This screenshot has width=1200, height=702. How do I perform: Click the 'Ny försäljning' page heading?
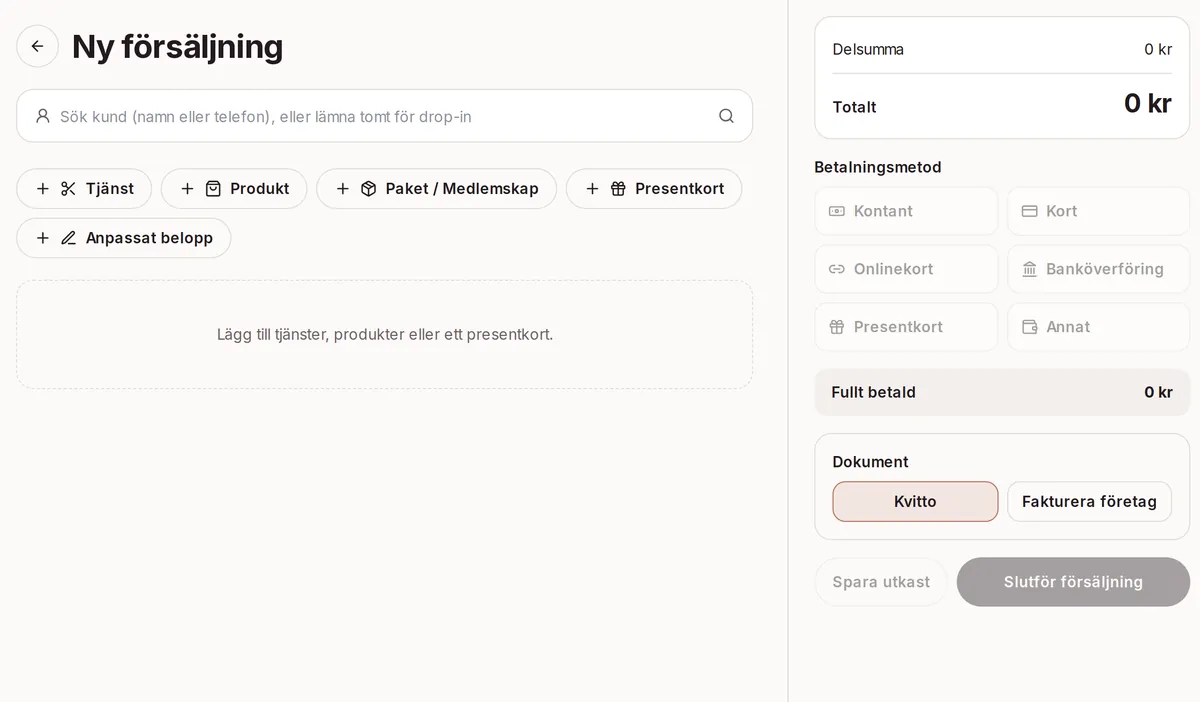click(x=177, y=46)
